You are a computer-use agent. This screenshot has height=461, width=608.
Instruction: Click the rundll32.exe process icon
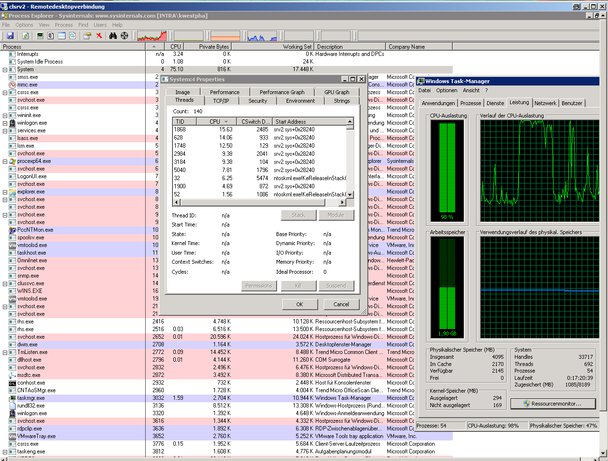point(12,406)
